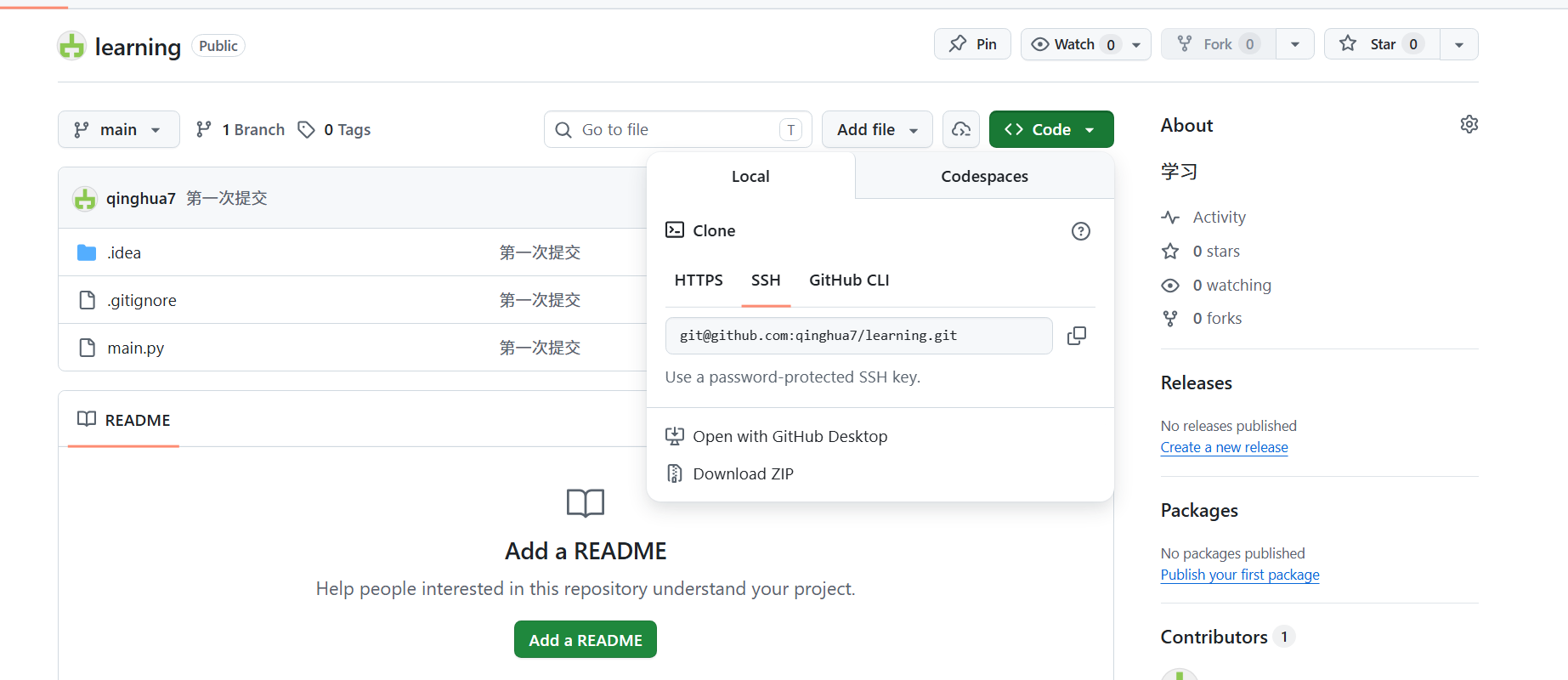Click the eye icon beside 0 watching

(x=1170, y=286)
